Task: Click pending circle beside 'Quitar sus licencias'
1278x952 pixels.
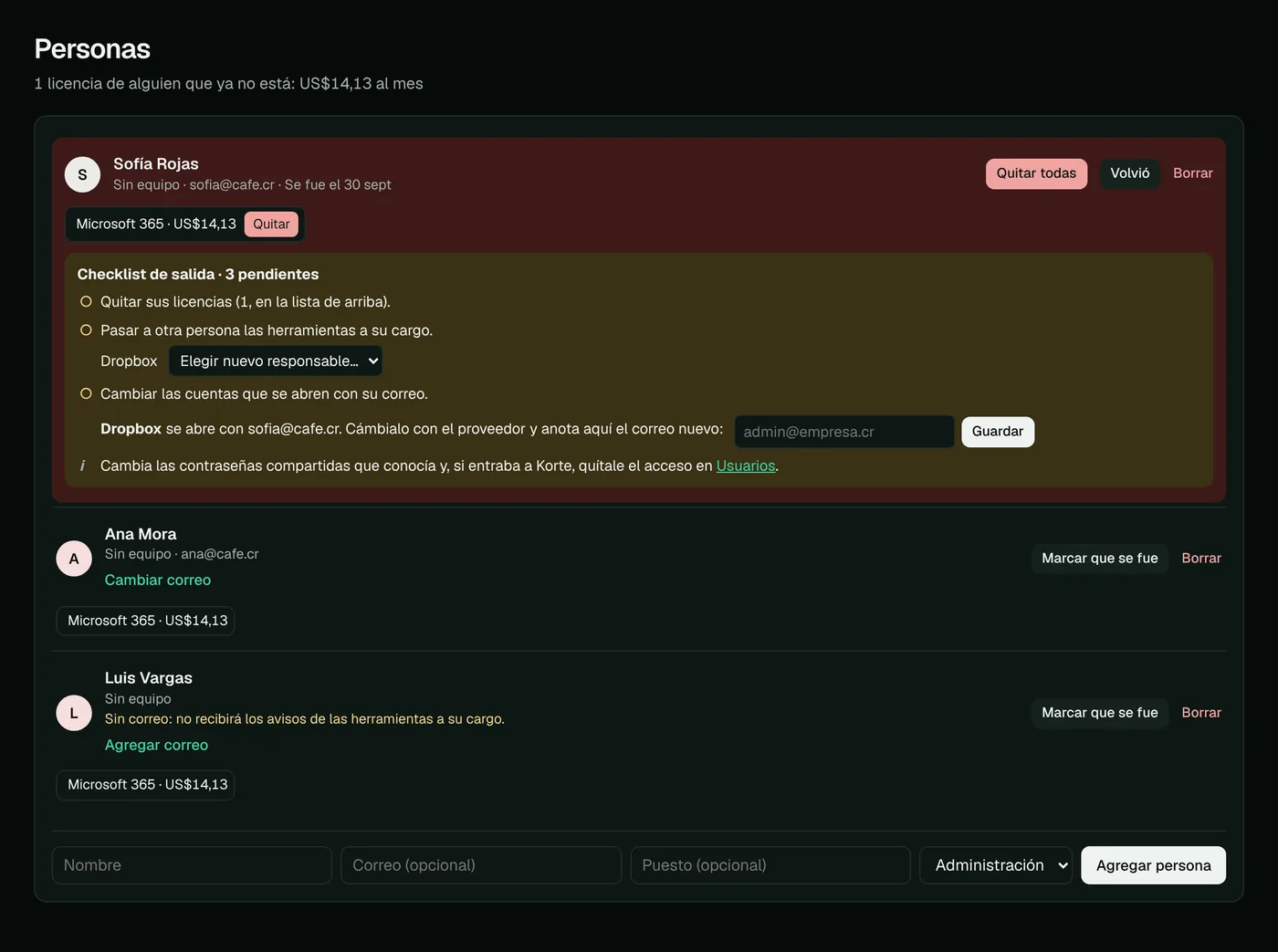Action: [86, 301]
